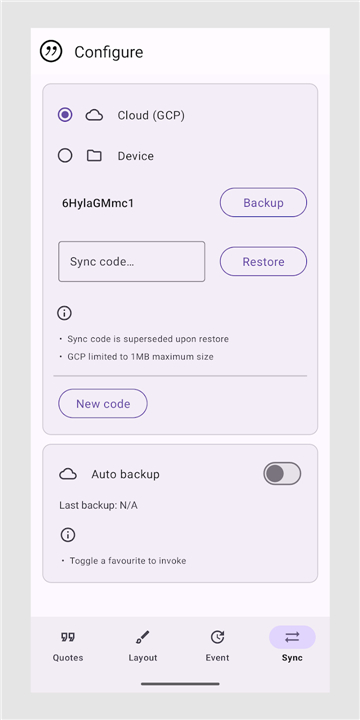
Task: Click 'GCP limited to 1MB maximum size' note
Action: (141, 356)
